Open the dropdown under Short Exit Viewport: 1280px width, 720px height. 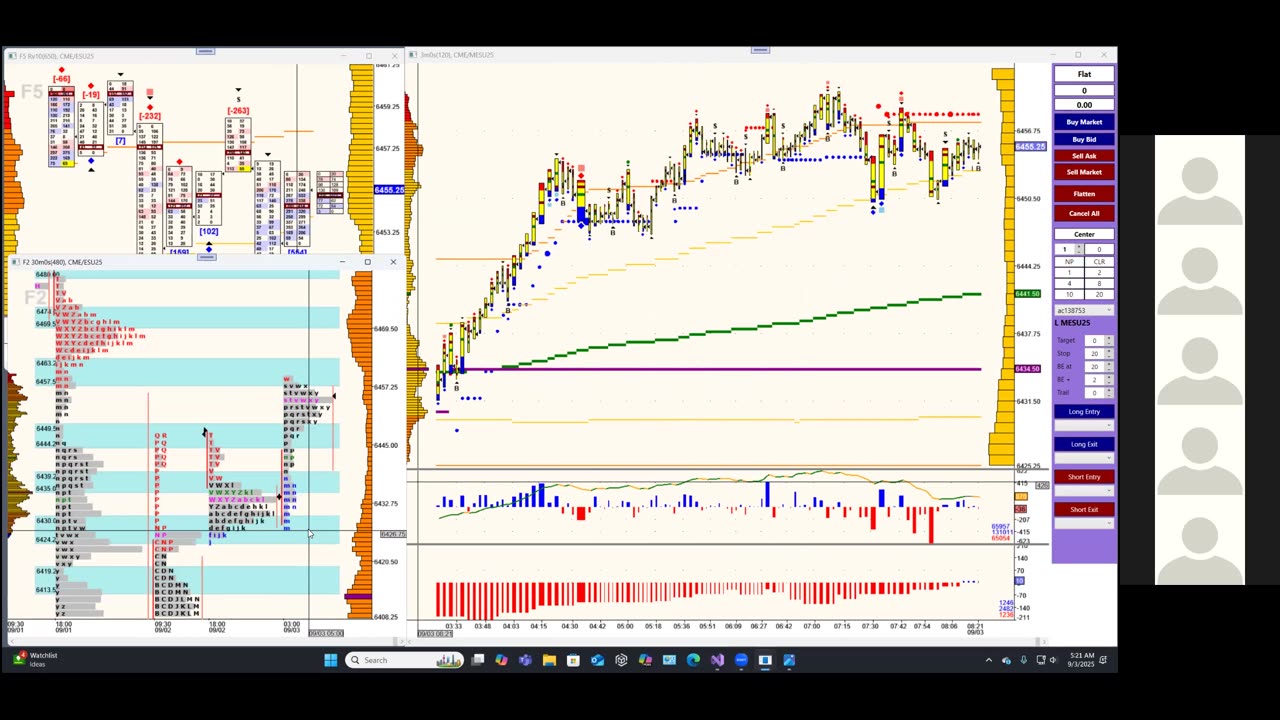click(x=1084, y=524)
